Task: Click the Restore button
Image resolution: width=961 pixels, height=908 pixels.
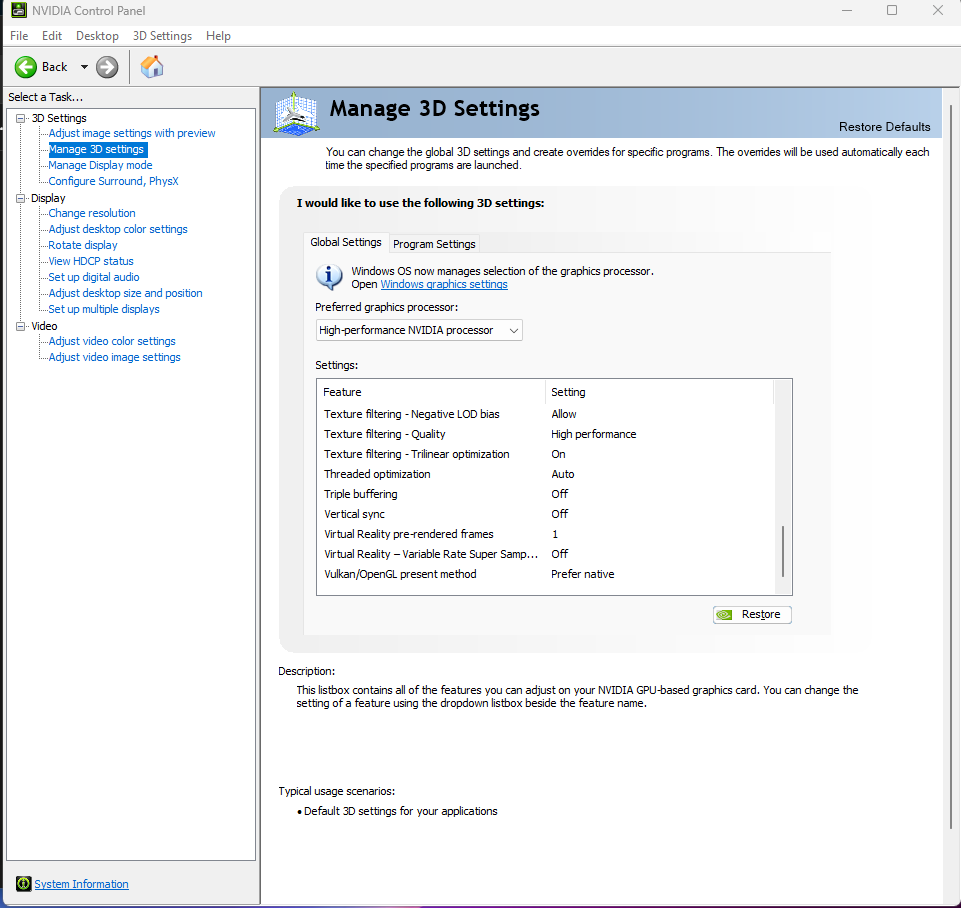Action: (752, 615)
